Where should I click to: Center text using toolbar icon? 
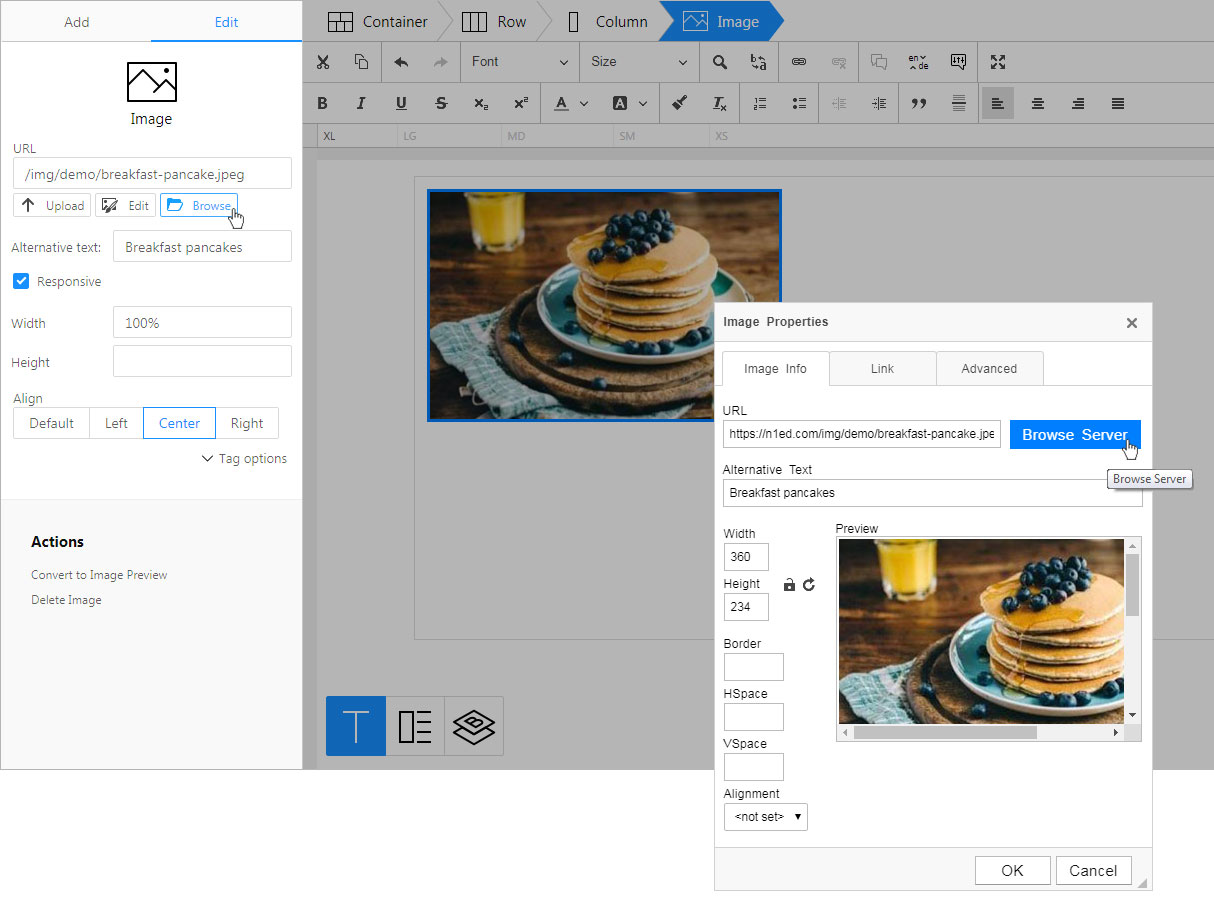coord(1038,103)
